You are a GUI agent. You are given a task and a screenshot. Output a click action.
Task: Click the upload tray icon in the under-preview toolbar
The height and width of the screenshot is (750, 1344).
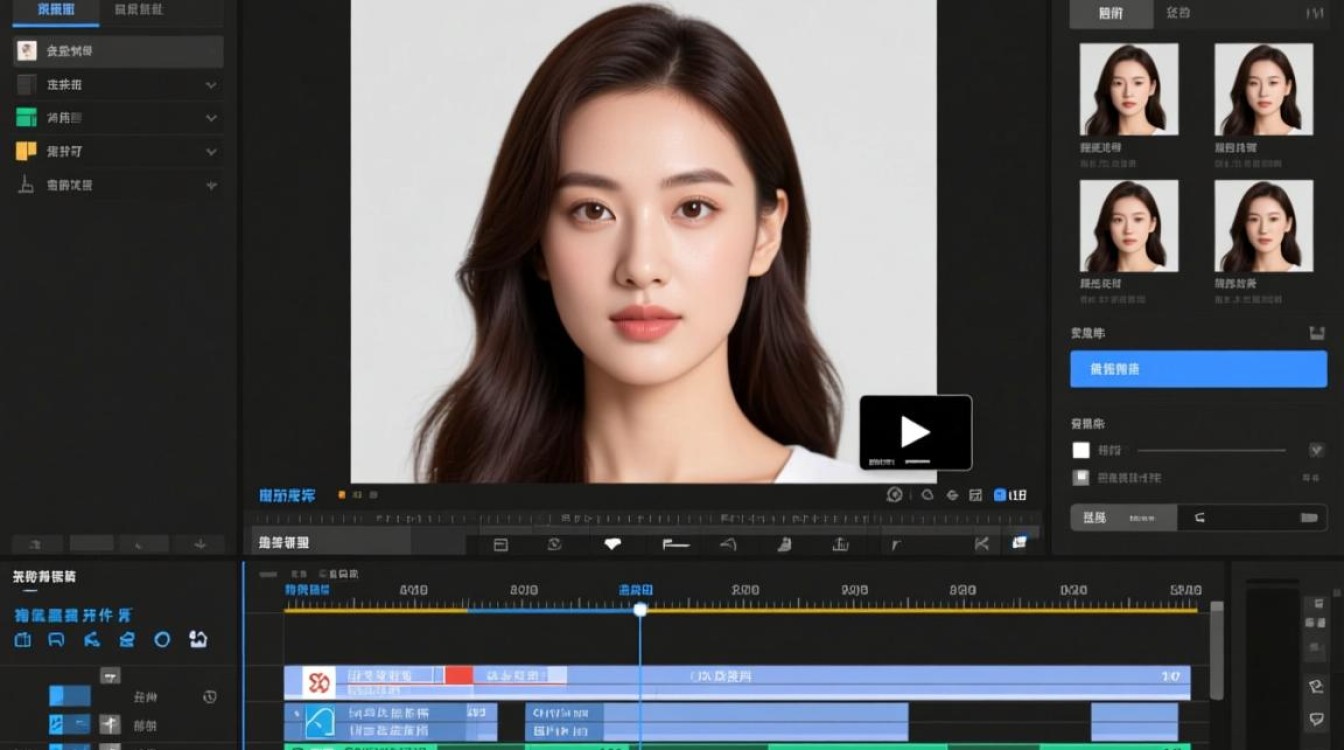tap(841, 544)
